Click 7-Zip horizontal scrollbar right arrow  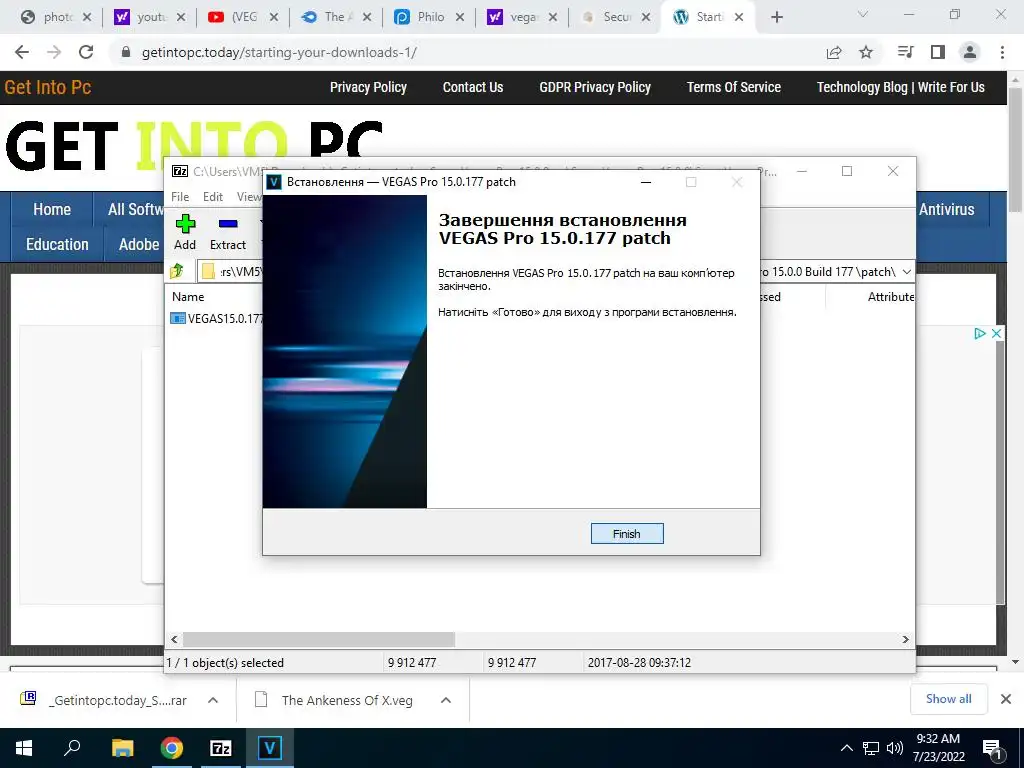pyautogui.click(x=905, y=639)
